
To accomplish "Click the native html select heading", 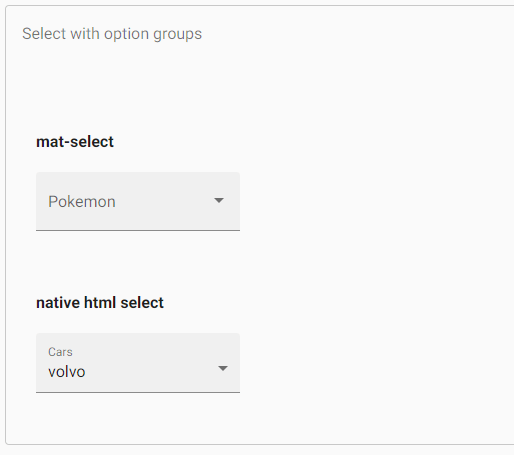I will click(100, 303).
